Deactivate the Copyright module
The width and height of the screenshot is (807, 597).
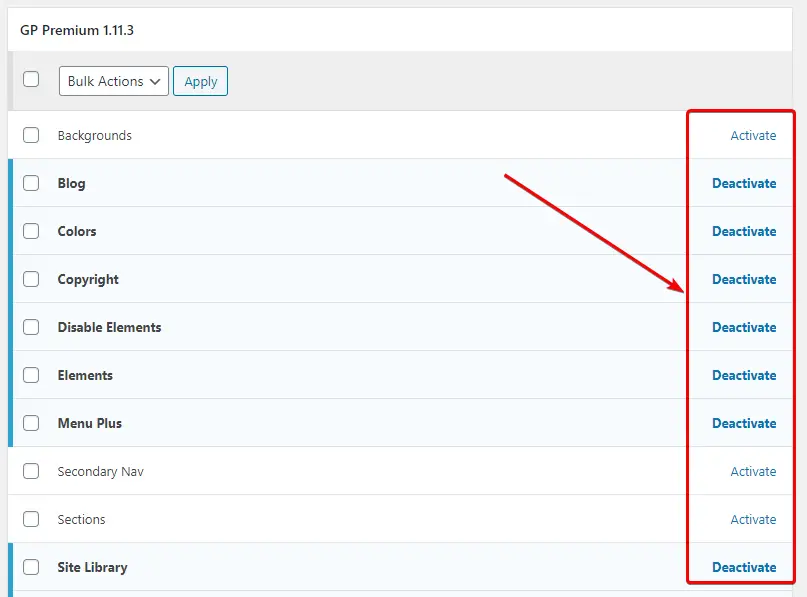(744, 279)
